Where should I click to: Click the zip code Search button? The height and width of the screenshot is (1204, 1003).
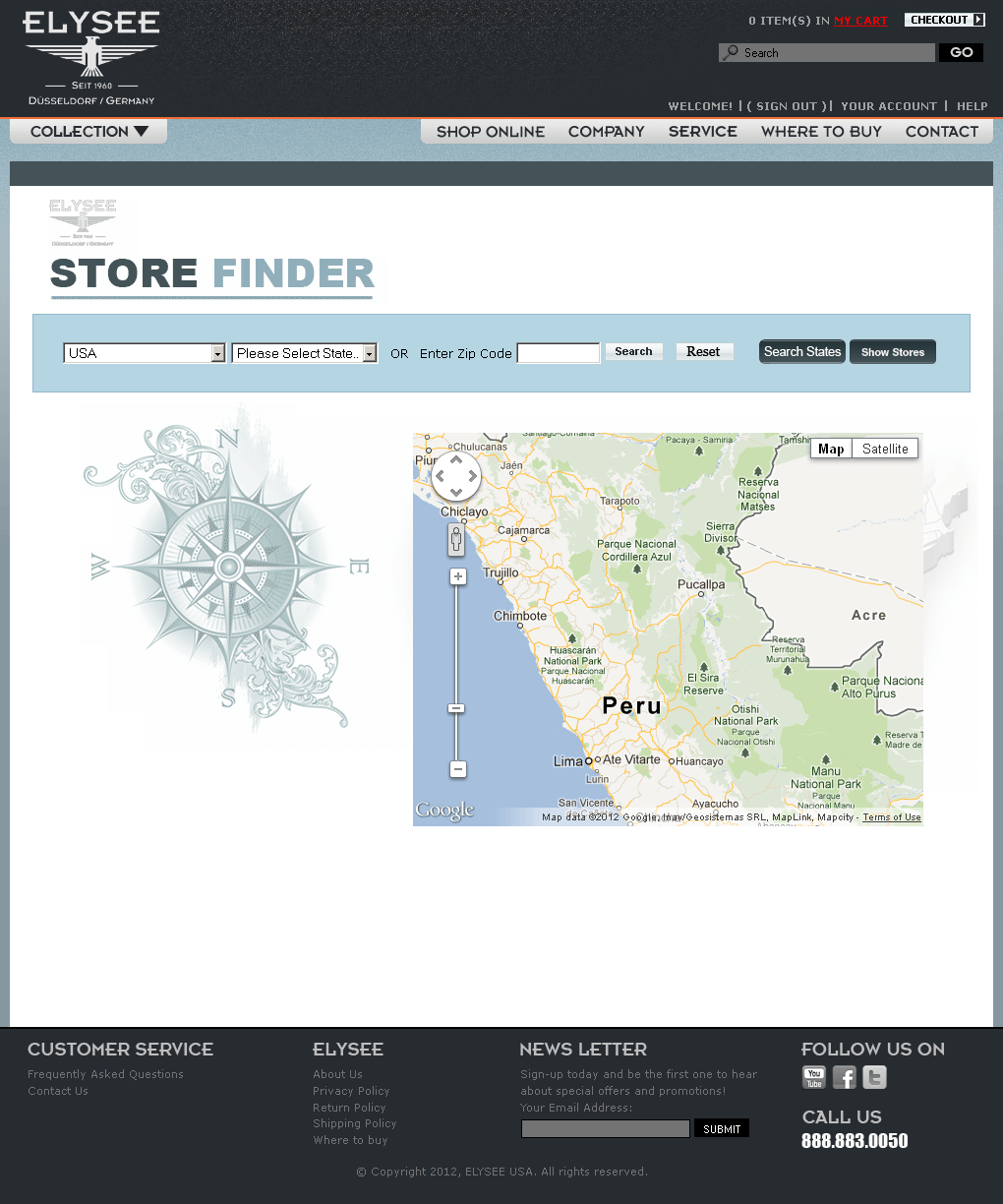[633, 351]
